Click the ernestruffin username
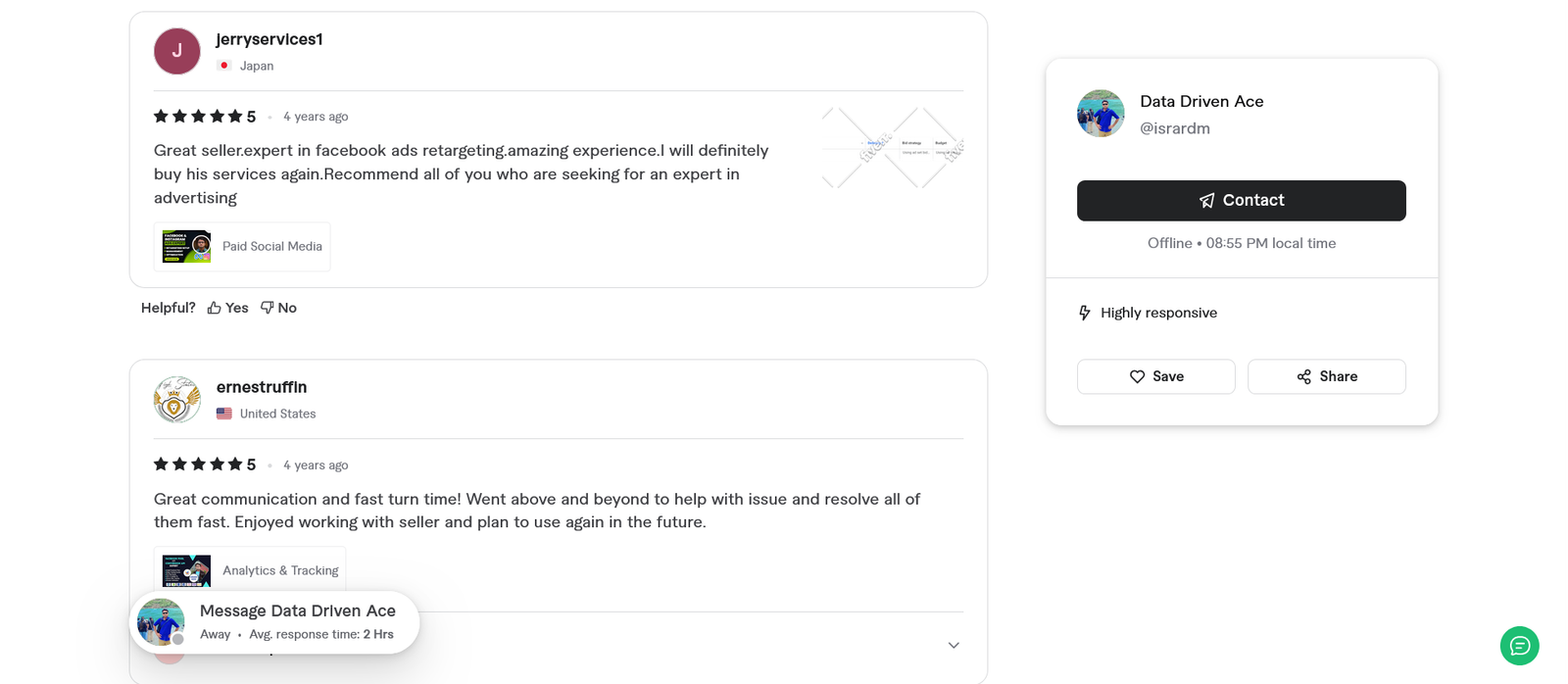Screen dimensions: 1568x684 click(x=261, y=386)
